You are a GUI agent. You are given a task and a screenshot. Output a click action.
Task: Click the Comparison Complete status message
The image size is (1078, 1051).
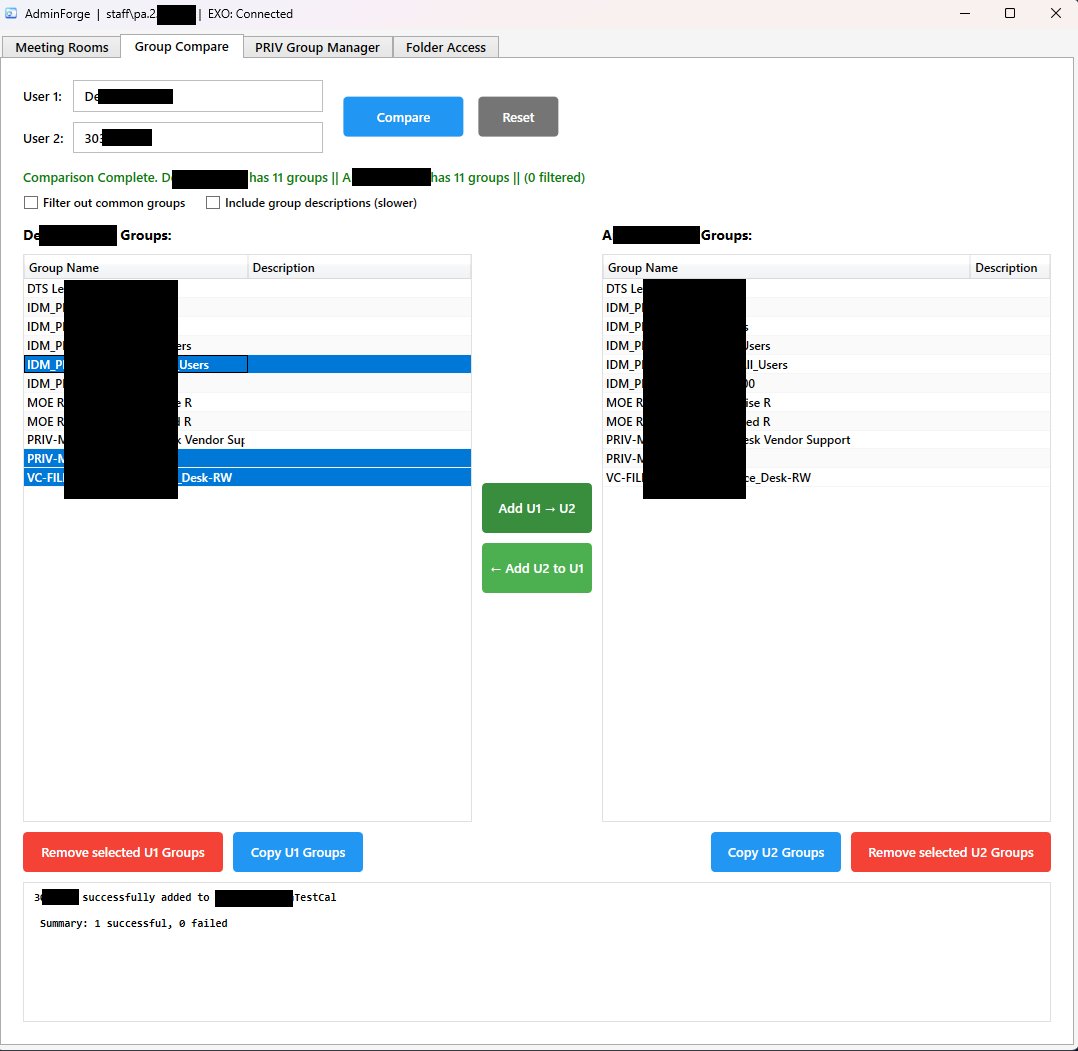304,177
